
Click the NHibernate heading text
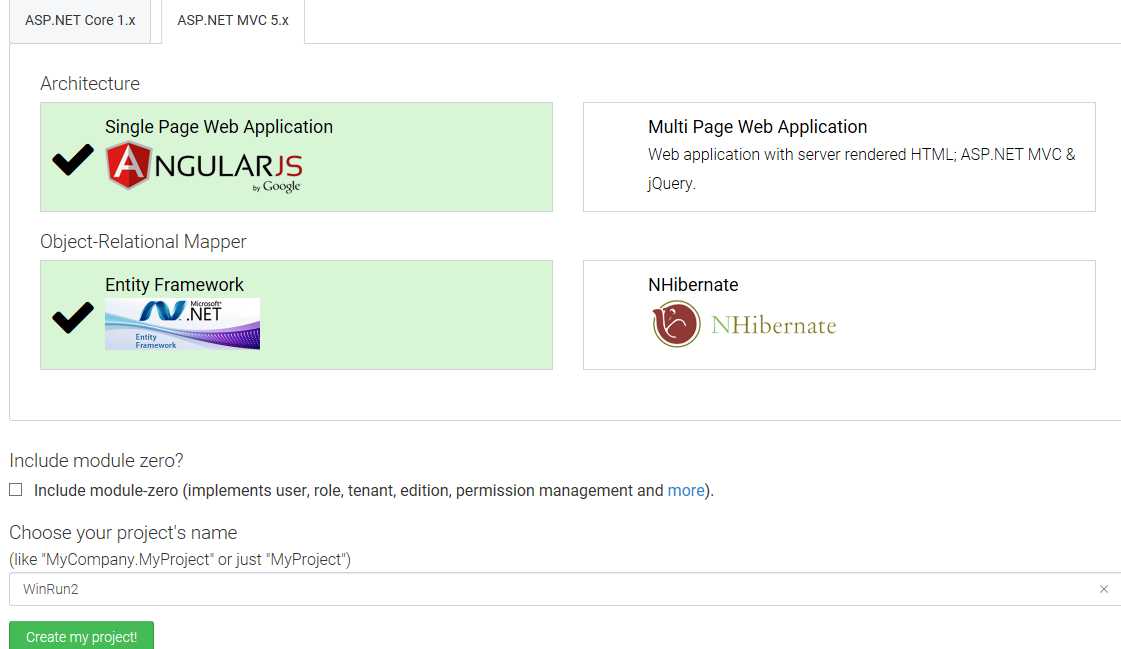693,284
